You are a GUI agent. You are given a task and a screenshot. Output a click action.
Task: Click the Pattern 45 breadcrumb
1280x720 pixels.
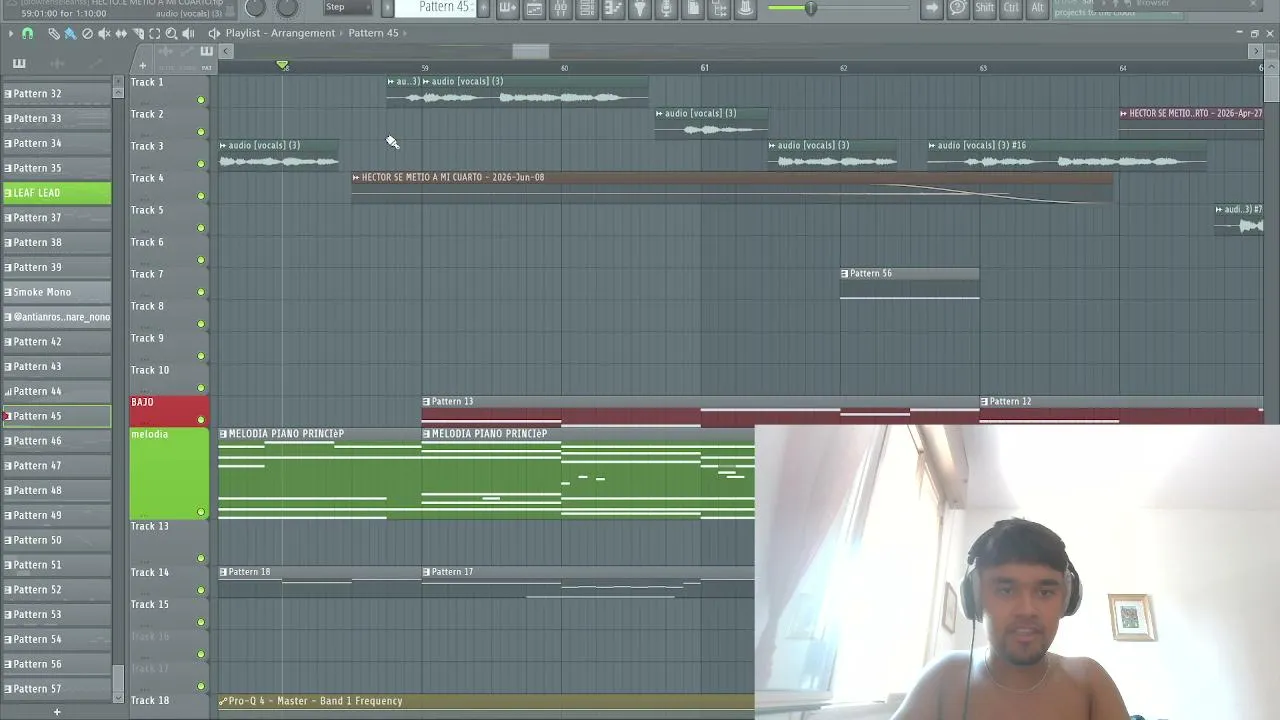coord(373,33)
